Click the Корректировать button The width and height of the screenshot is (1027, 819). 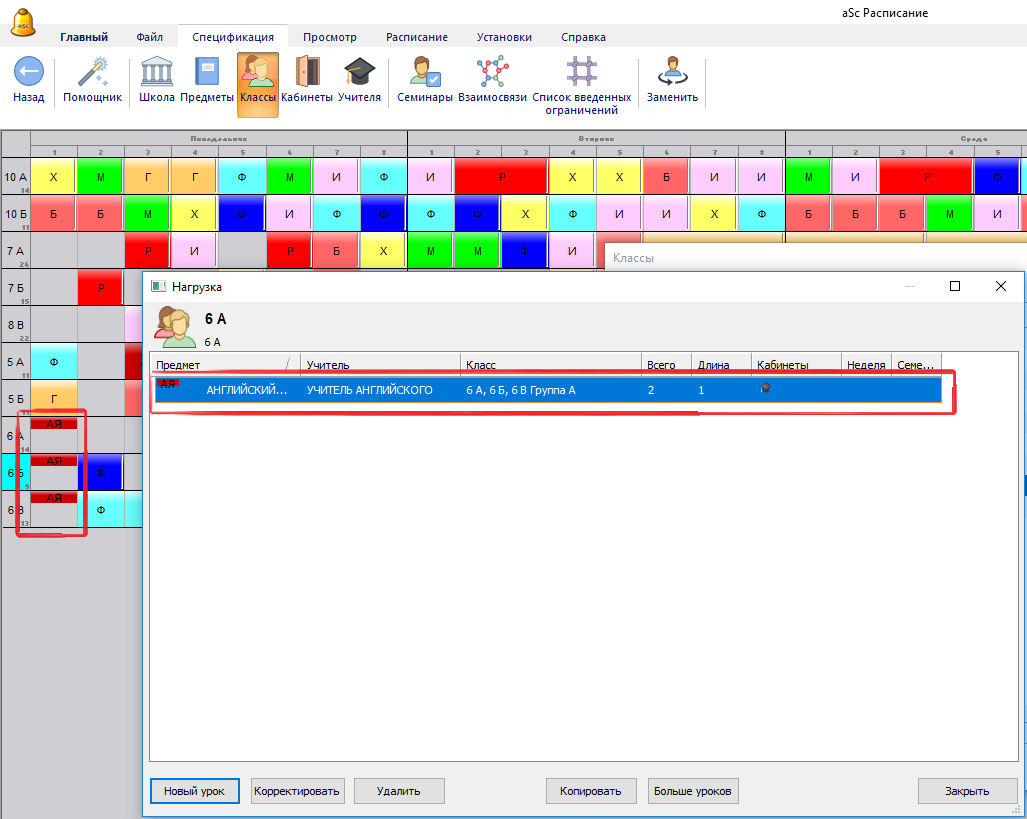pos(297,791)
